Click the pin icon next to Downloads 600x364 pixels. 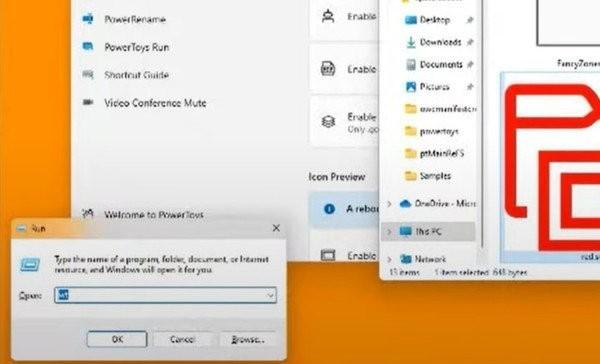[470, 42]
